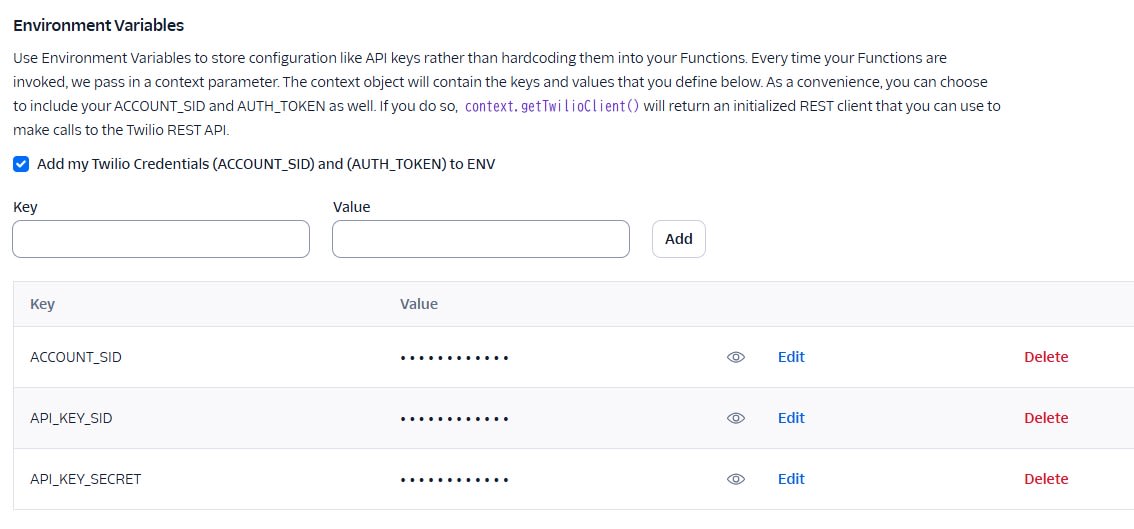Unmask the API_KEY_SECRET value via eye icon
Viewport: 1134px width, 529px height.
[736, 478]
